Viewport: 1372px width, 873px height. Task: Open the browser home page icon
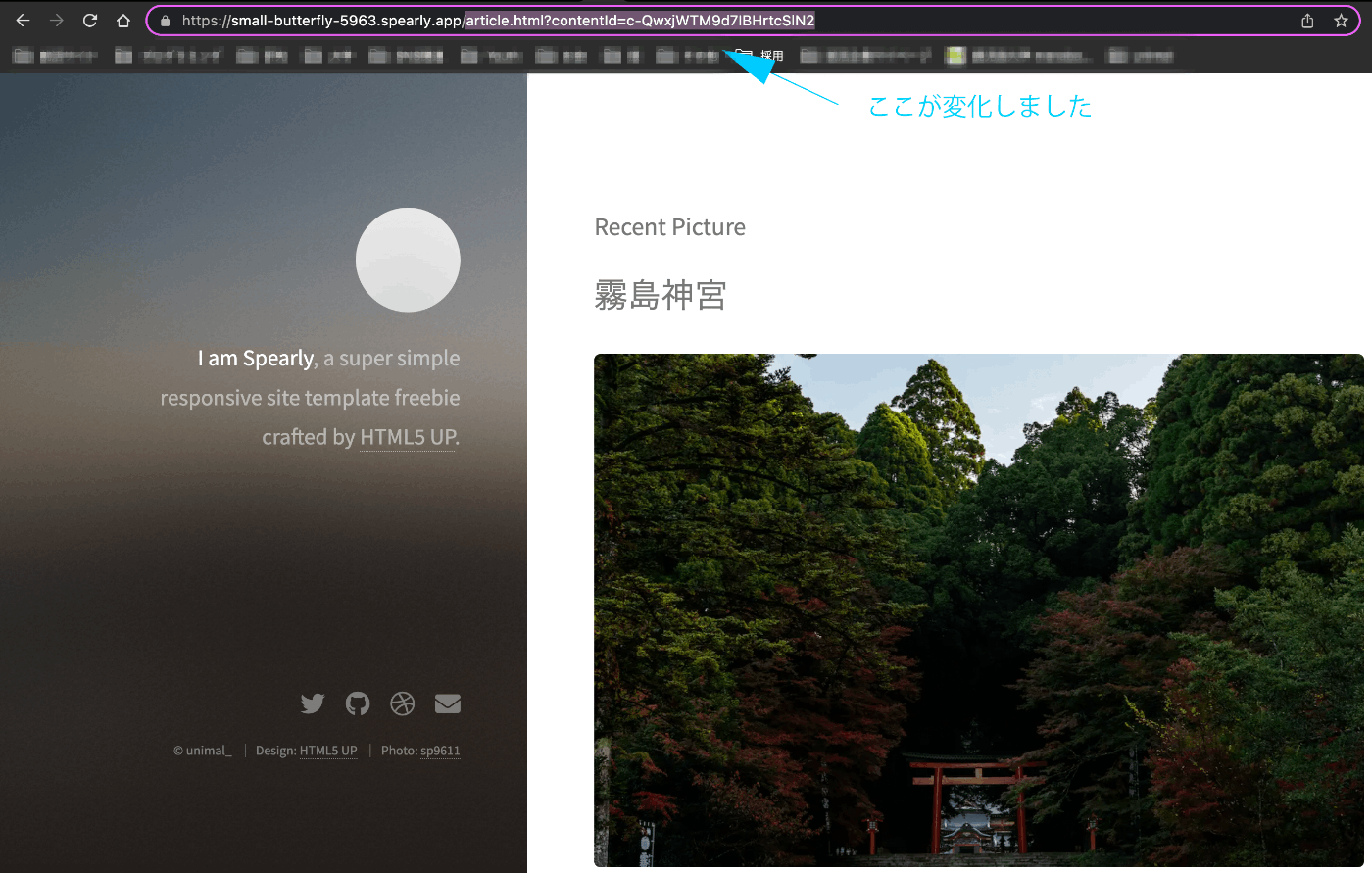[122, 21]
